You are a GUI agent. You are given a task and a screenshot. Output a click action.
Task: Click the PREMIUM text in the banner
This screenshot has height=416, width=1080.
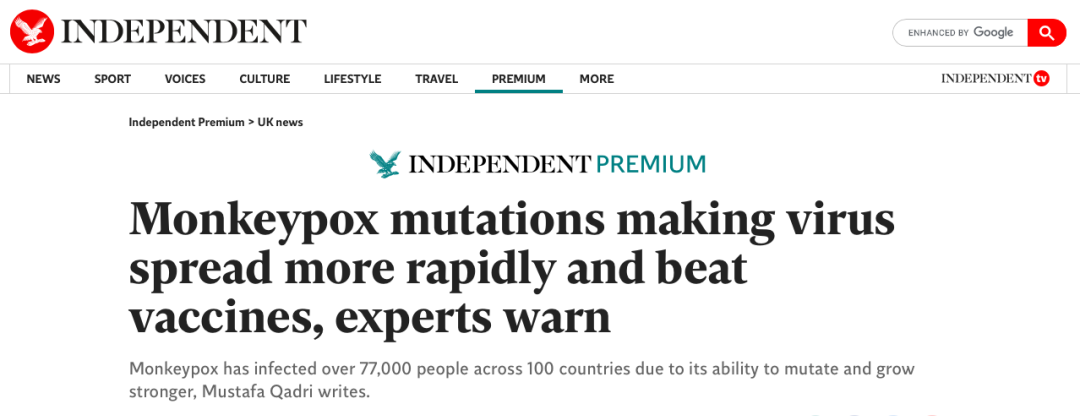pos(651,164)
